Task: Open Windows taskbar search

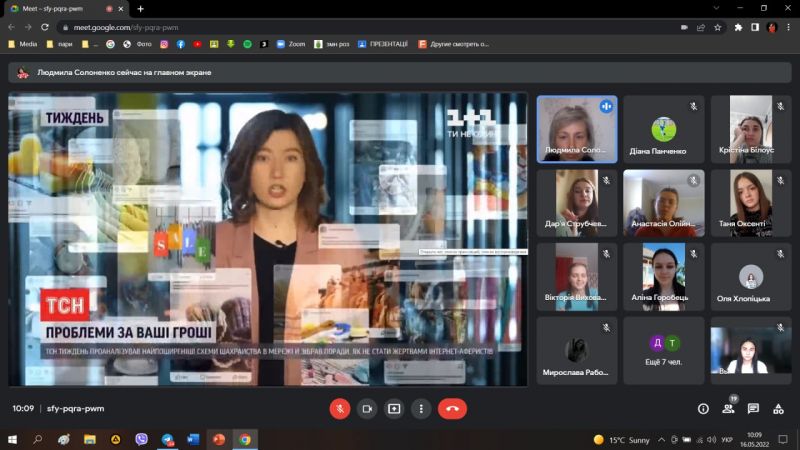Action: (x=37, y=439)
